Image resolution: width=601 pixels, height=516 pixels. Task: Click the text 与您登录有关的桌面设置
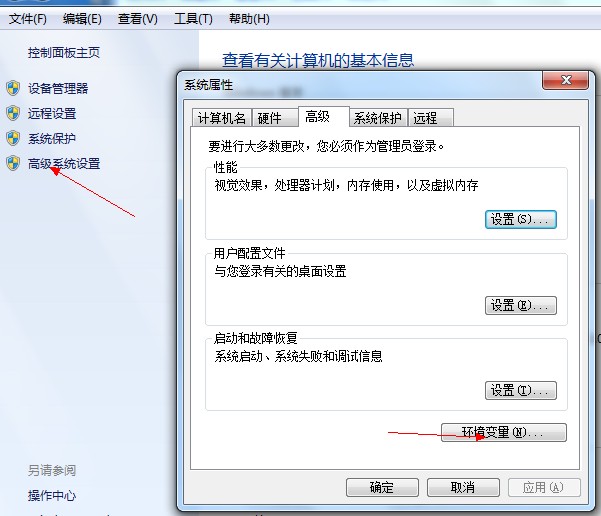(x=280, y=271)
